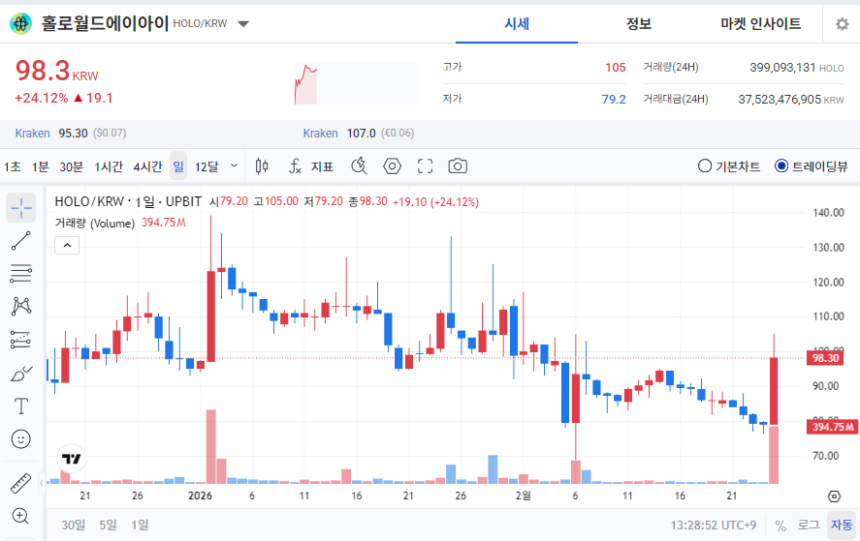Click the mini price sparkline thumbnail
Image resolution: width=860 pixels, height=541 pixels.
click(x=355, y=83)
